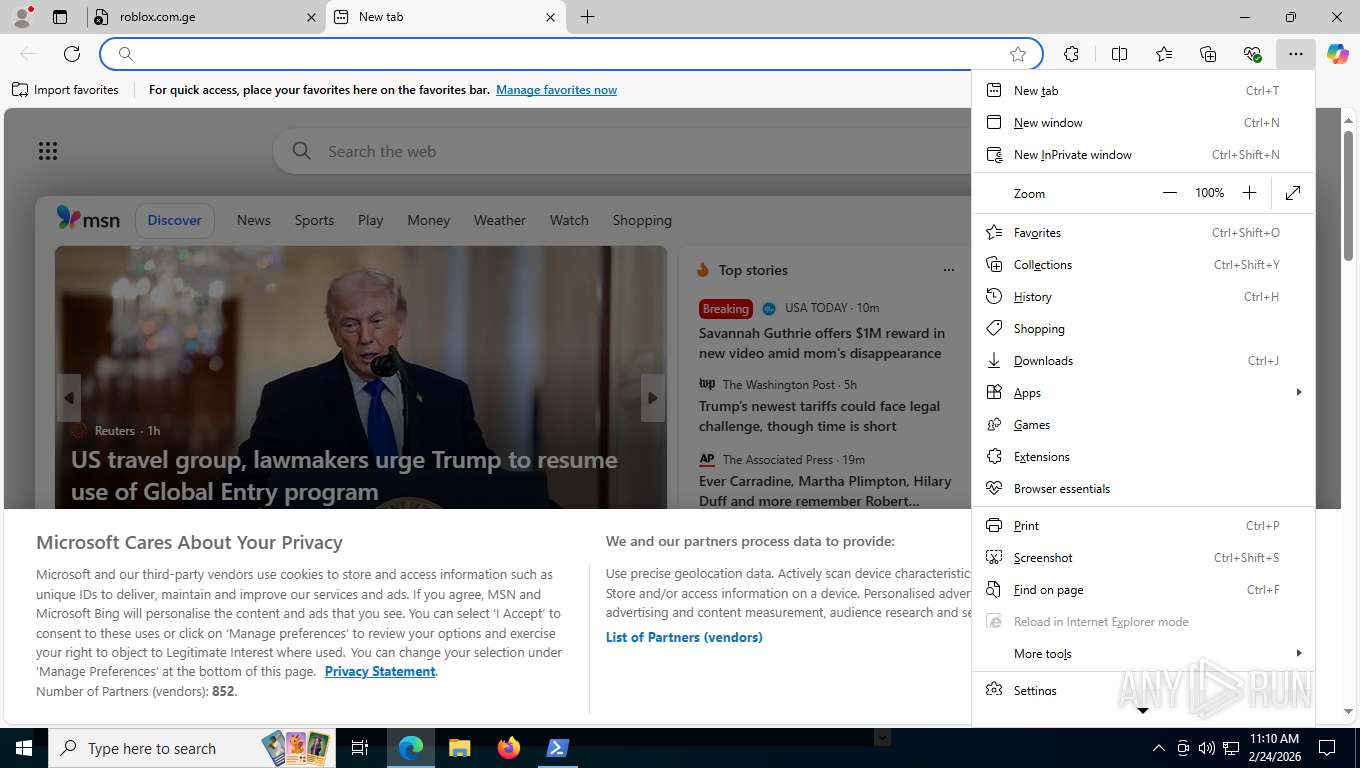
Task: Open Task View on the taskbar
Action: [x=361, y=748]
